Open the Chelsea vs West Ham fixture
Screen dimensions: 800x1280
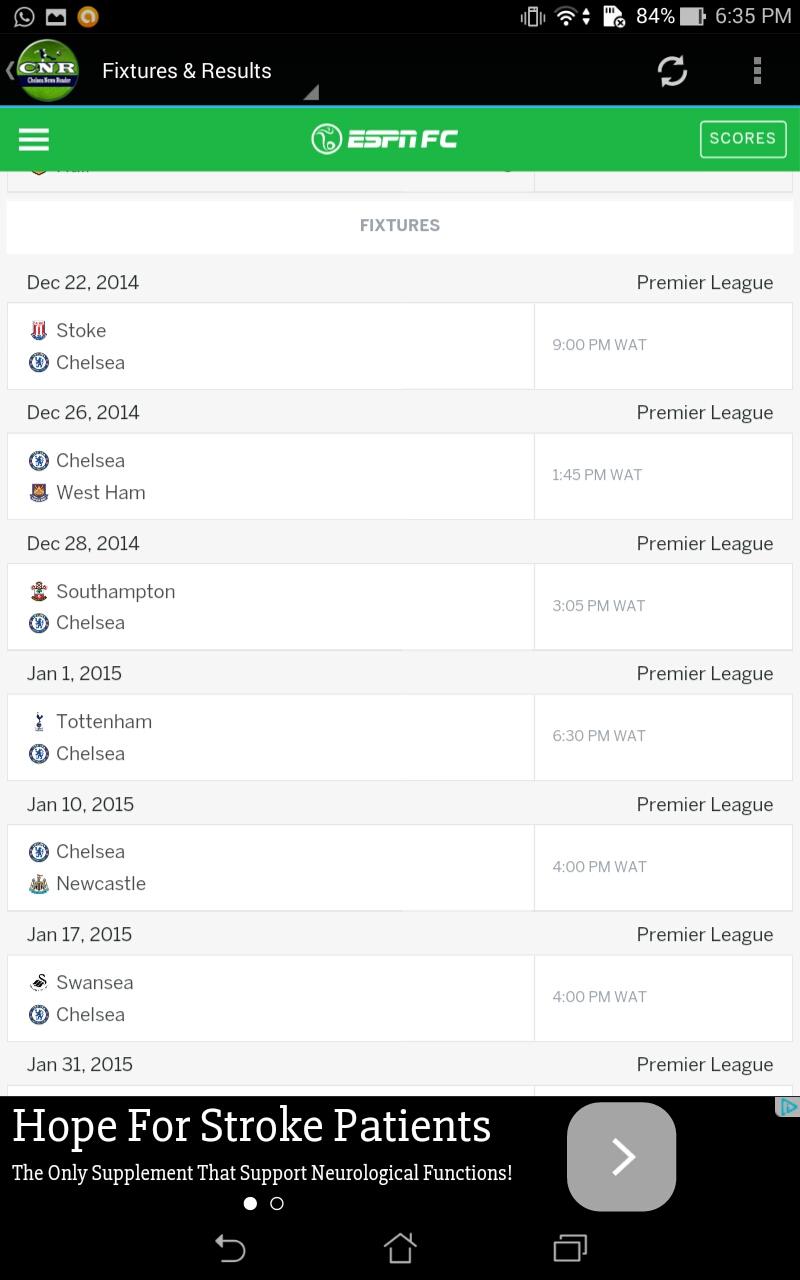click(400, 476)
